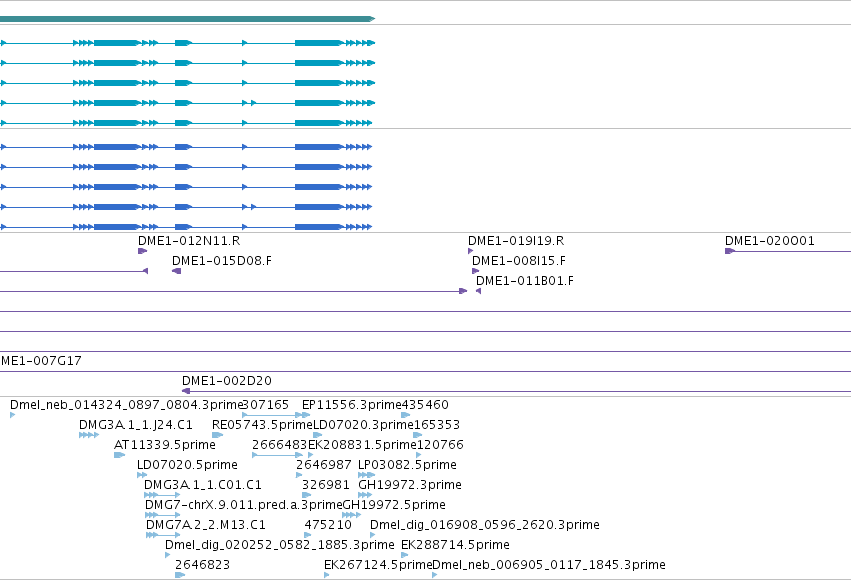Select the 165353 feature label
Screen dimensions: 851x580
point(436,425)
